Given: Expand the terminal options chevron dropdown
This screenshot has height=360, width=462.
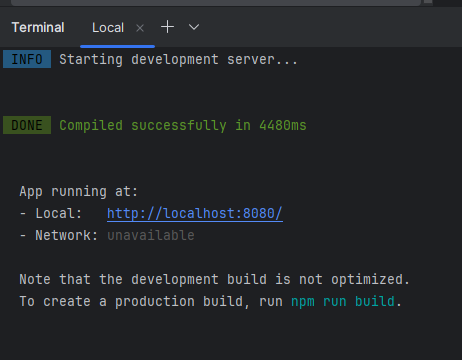Looking at the screenshot, I should [x=194, y=27].
